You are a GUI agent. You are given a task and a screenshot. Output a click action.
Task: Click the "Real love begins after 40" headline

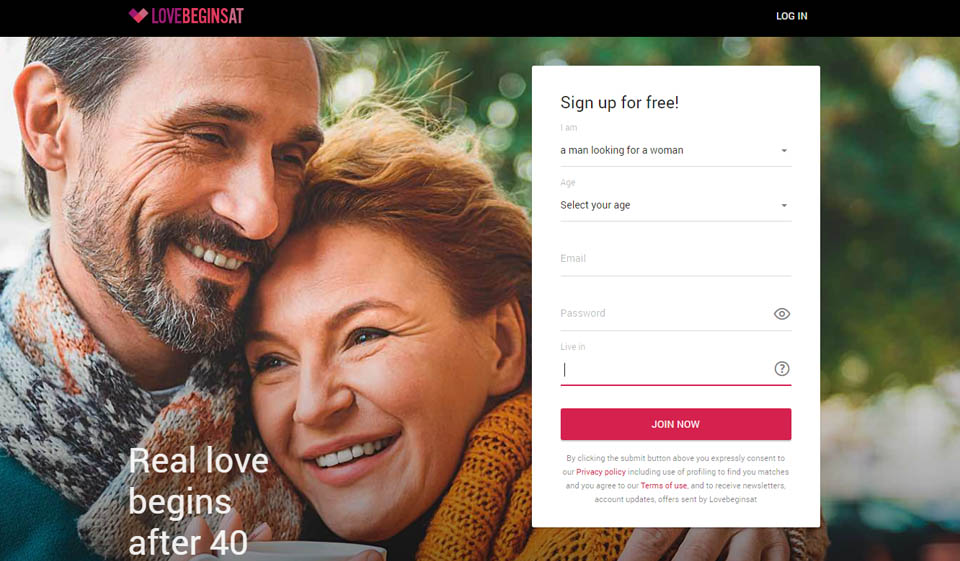198,501
